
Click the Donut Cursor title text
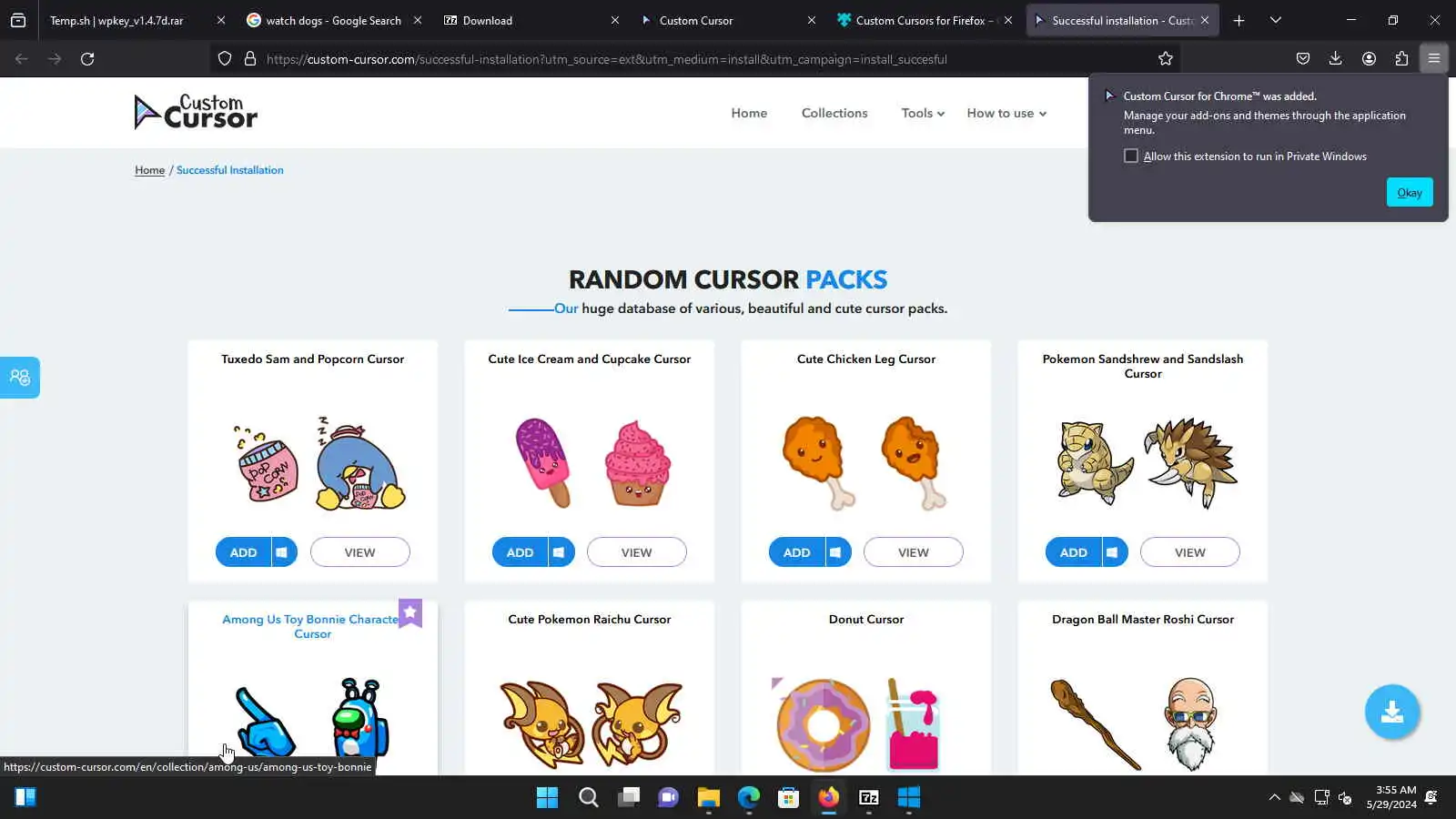[866, 619]
